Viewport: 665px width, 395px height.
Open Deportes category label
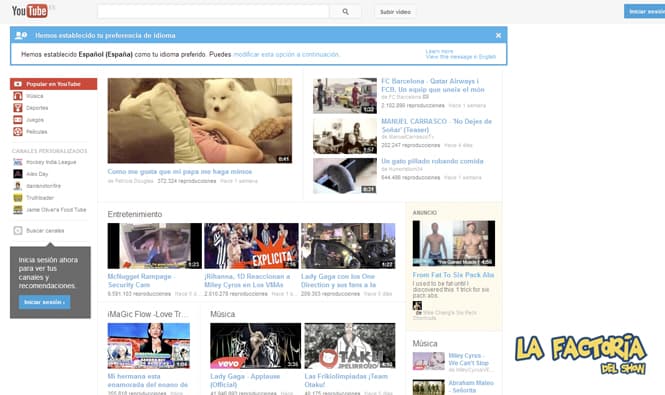click(x=37, y=108)
